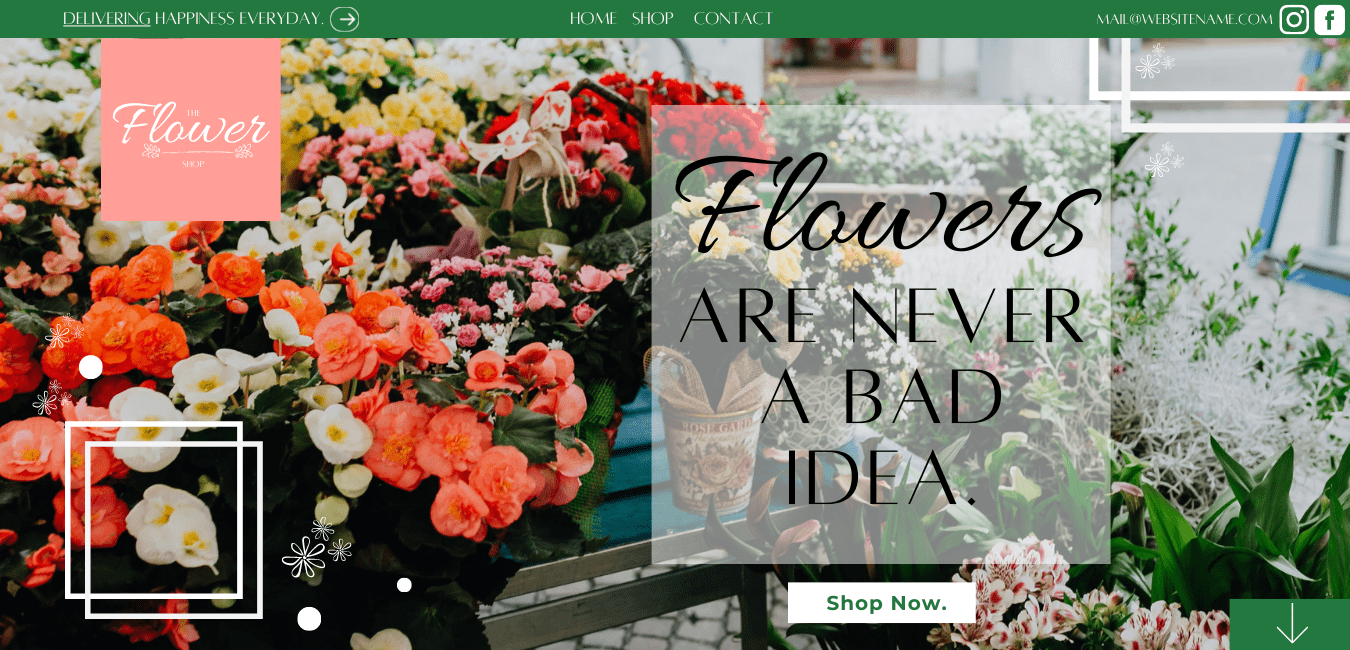Screen dimensions: 1350x650
Task: Click the double white square frame
Action: [x=164, y=520]
